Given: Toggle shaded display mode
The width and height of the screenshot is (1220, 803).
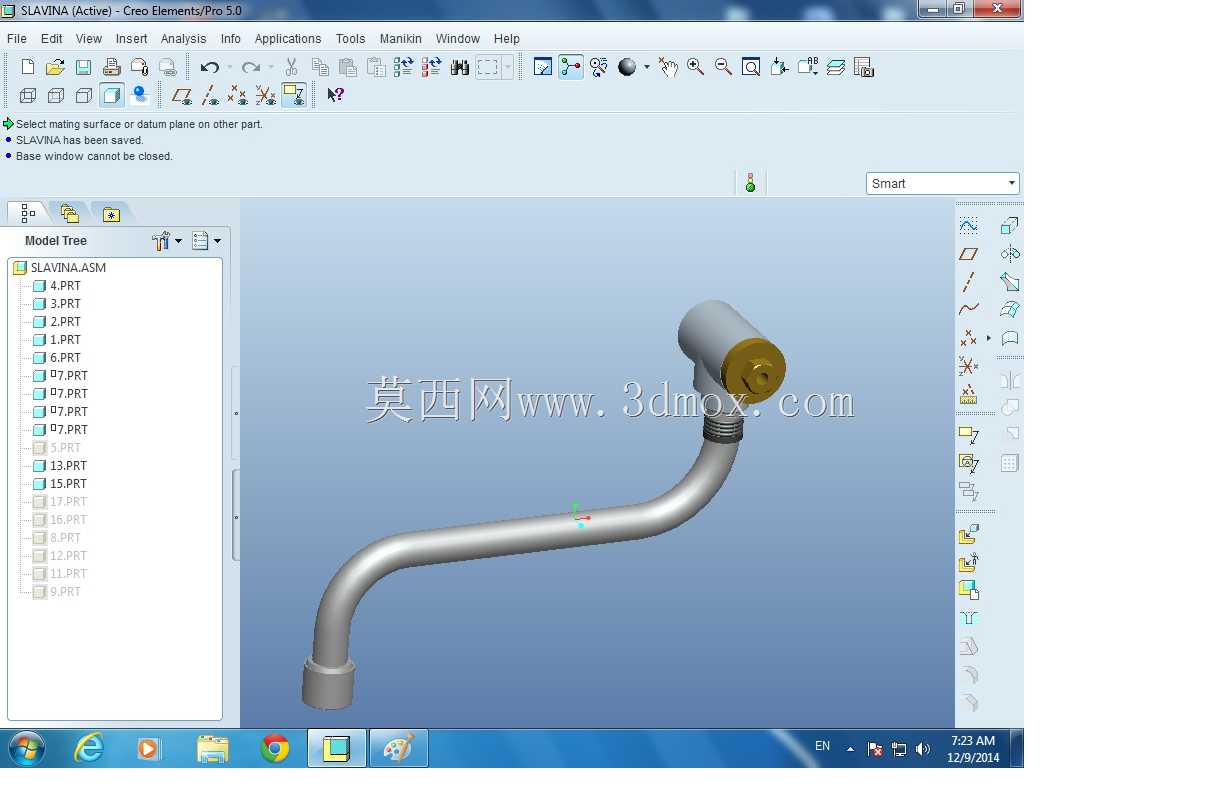Looking at the screenshot, I should [x=112, y=95].
